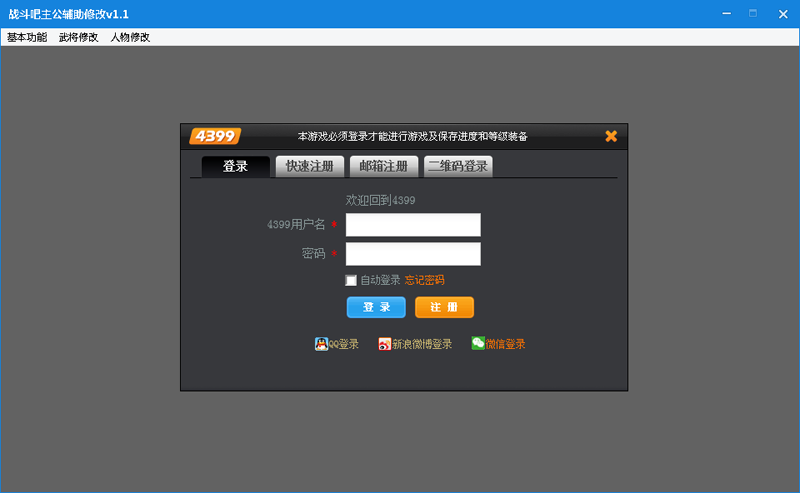This screenshot has height=493, width=800.
Task: Open the 快速注册 tab
Action: pos(310,166)
